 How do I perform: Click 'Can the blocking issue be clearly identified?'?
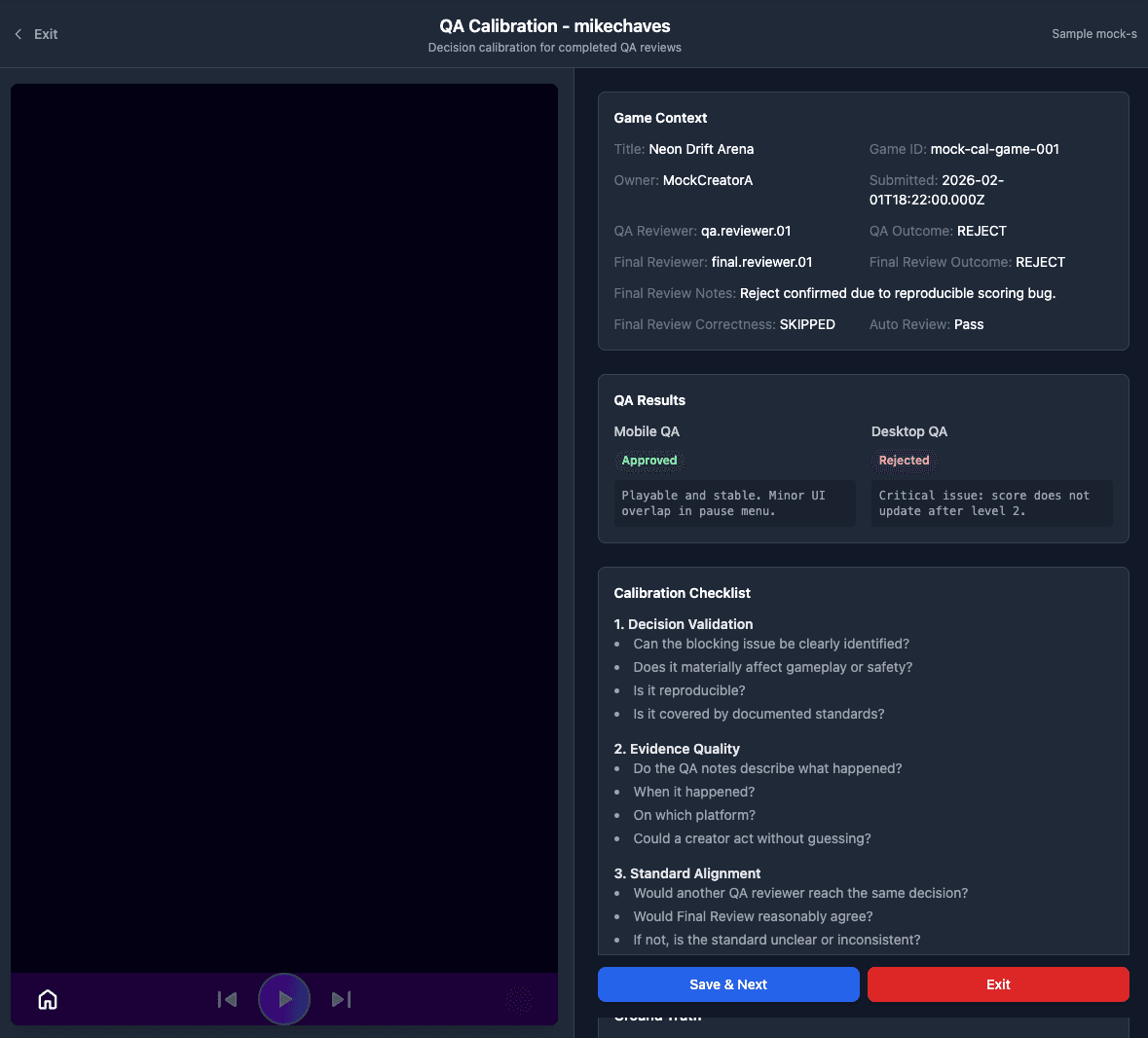pos(771,645)
